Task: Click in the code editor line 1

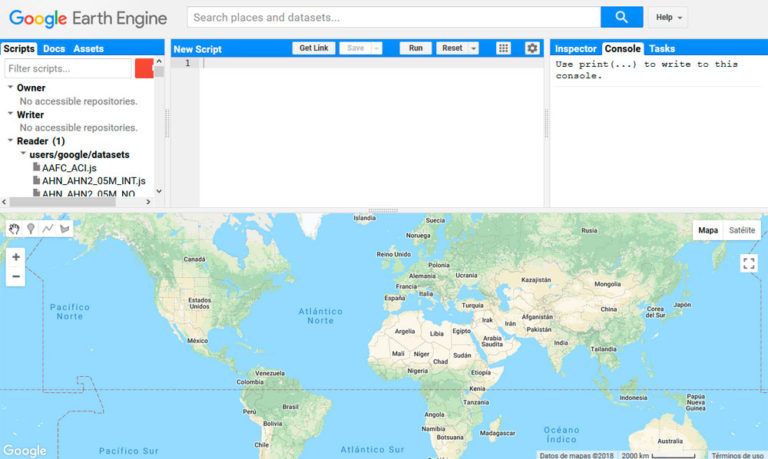Action: click(372, 63)
